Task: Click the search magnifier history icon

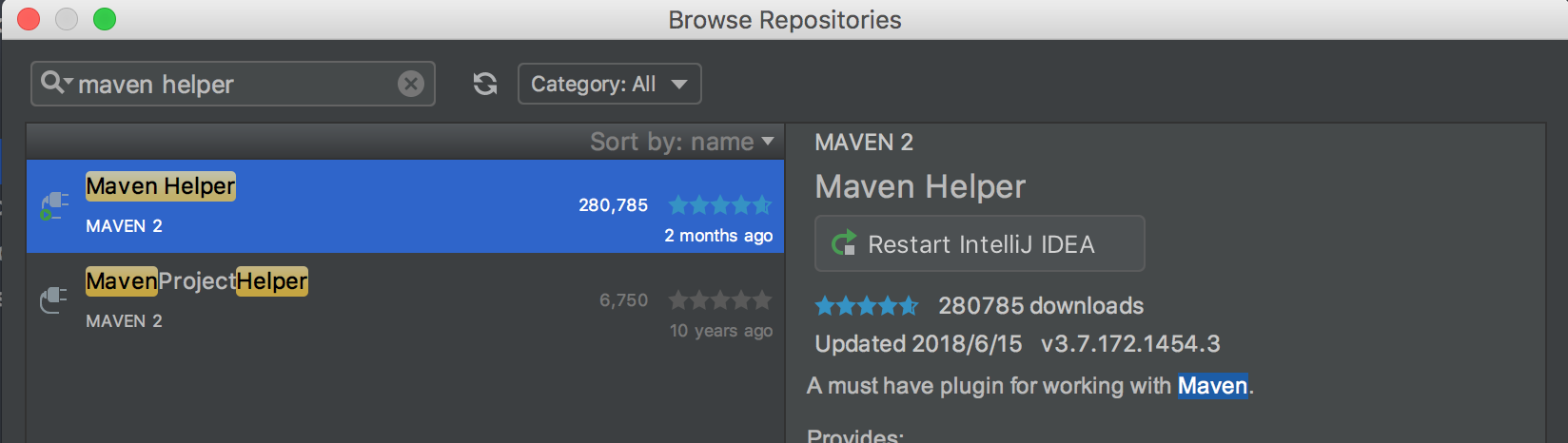Action: click(56, 83)
